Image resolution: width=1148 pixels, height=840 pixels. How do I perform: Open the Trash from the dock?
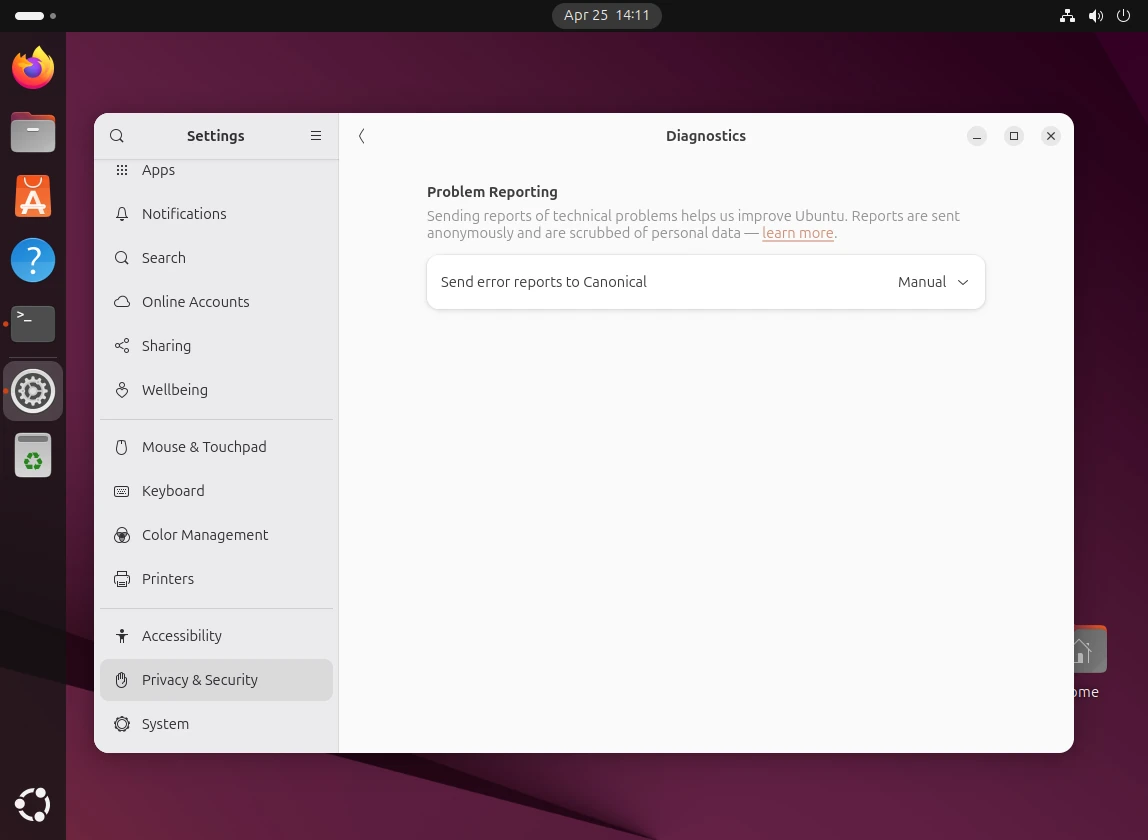coord(33,456)
